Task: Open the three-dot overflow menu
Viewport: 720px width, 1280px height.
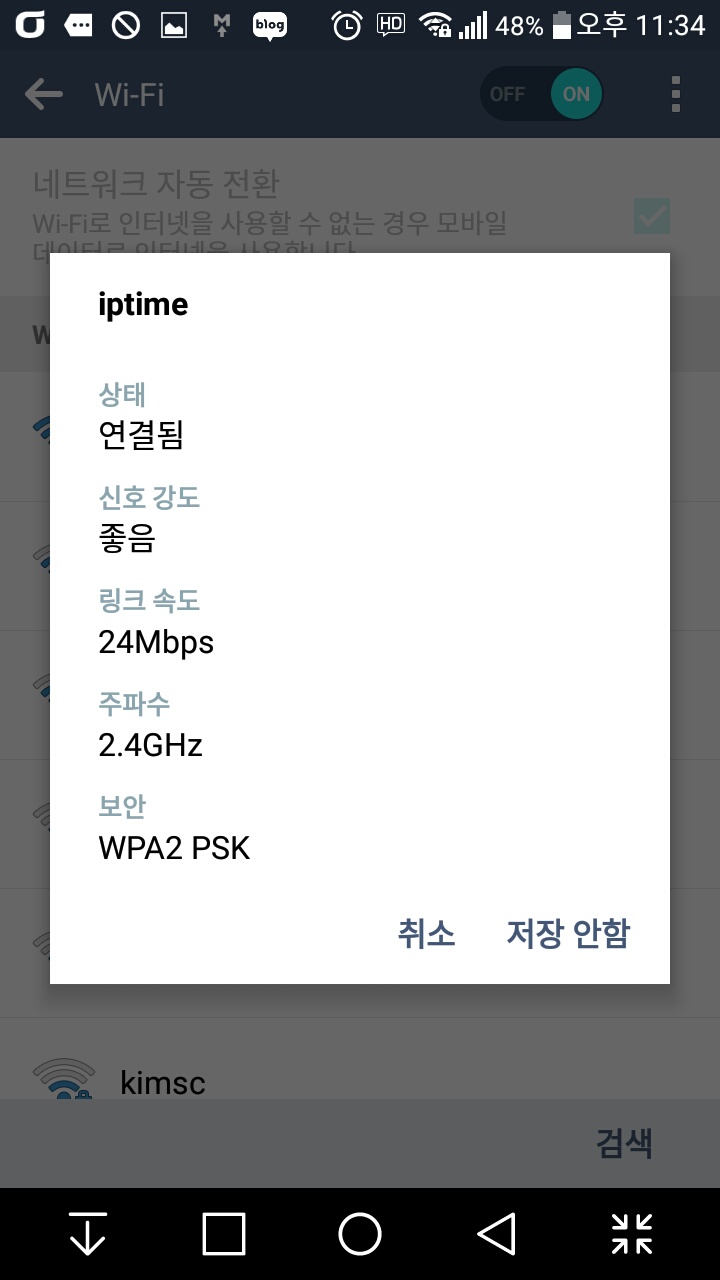Action: (676, 95)
